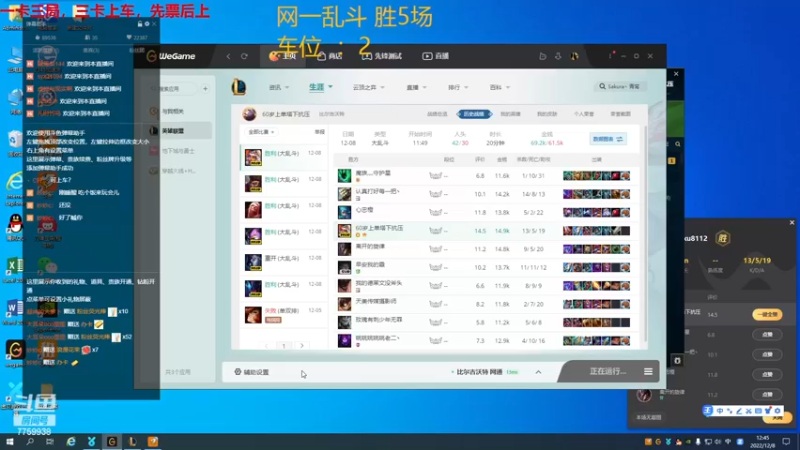Expand the 直播 dropdown beside 云顶之弈

[x=416, y=87]
